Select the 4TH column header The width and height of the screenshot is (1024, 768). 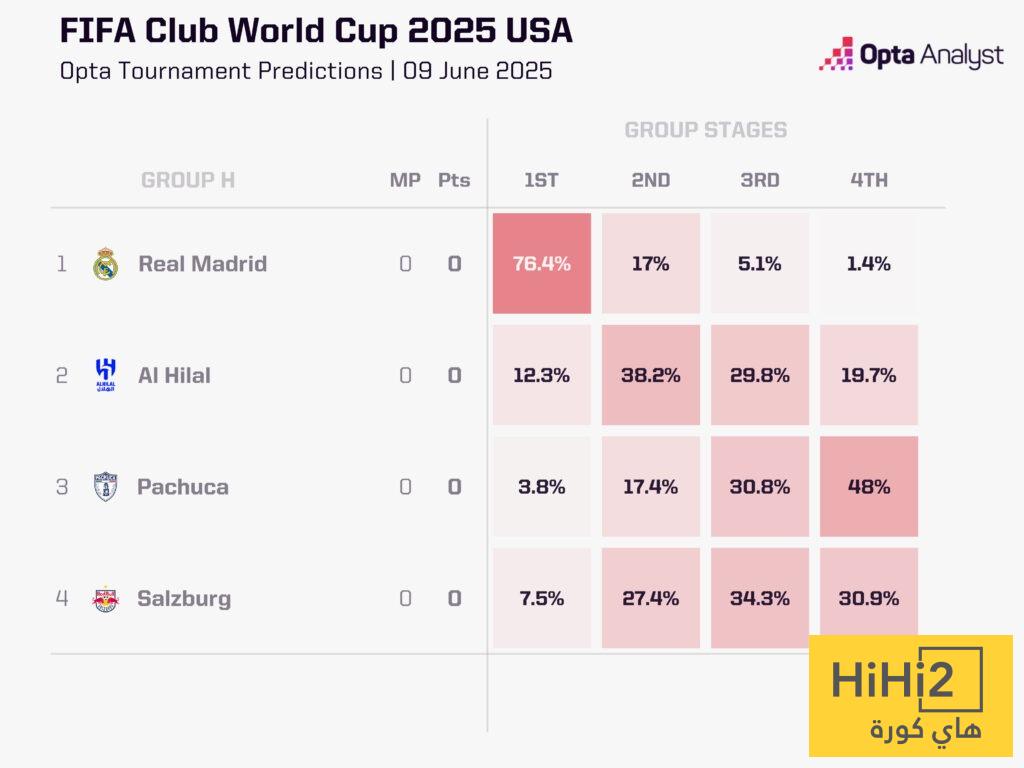[869, 181]
